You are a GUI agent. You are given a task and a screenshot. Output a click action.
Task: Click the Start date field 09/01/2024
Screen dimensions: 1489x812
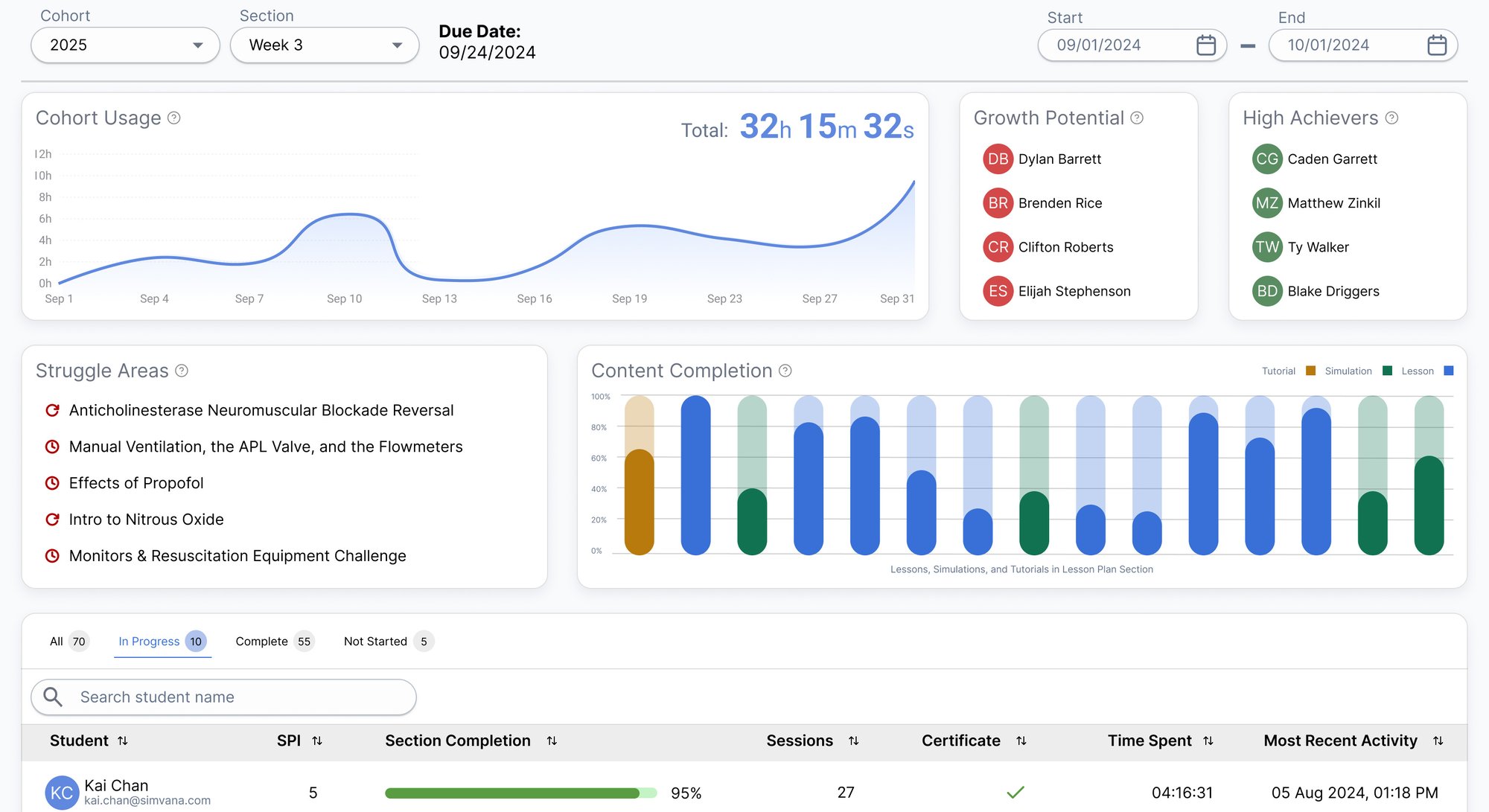coord(1132,45)
